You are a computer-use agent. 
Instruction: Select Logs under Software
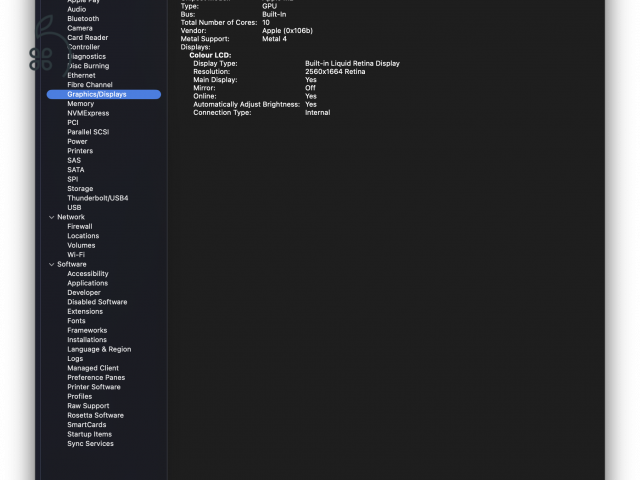pyautogui.click(x=75, y=359)
